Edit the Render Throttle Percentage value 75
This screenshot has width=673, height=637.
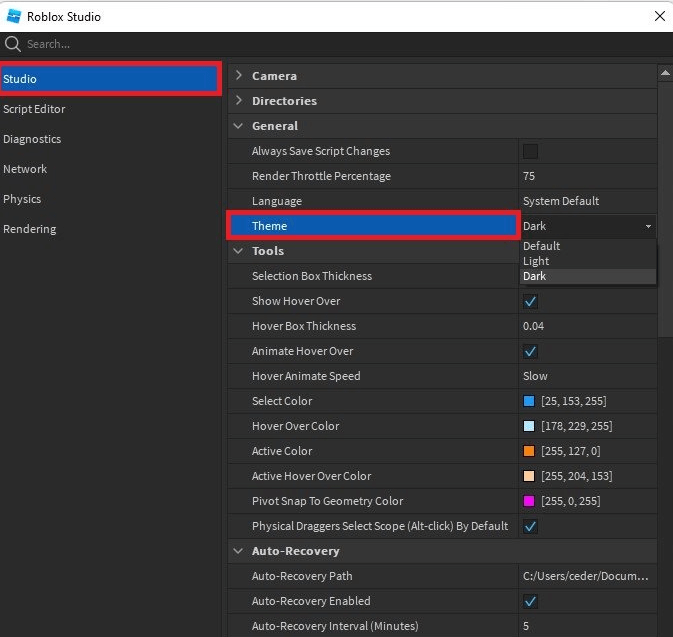point(588,176)
